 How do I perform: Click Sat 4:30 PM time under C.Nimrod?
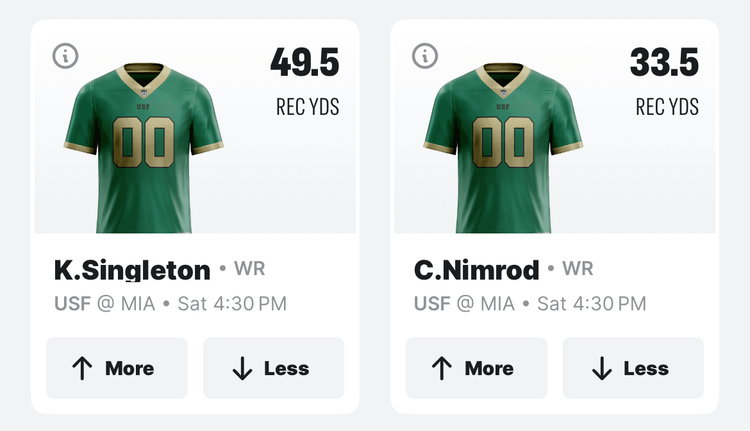pyautogui.click(x=592, y=304)
